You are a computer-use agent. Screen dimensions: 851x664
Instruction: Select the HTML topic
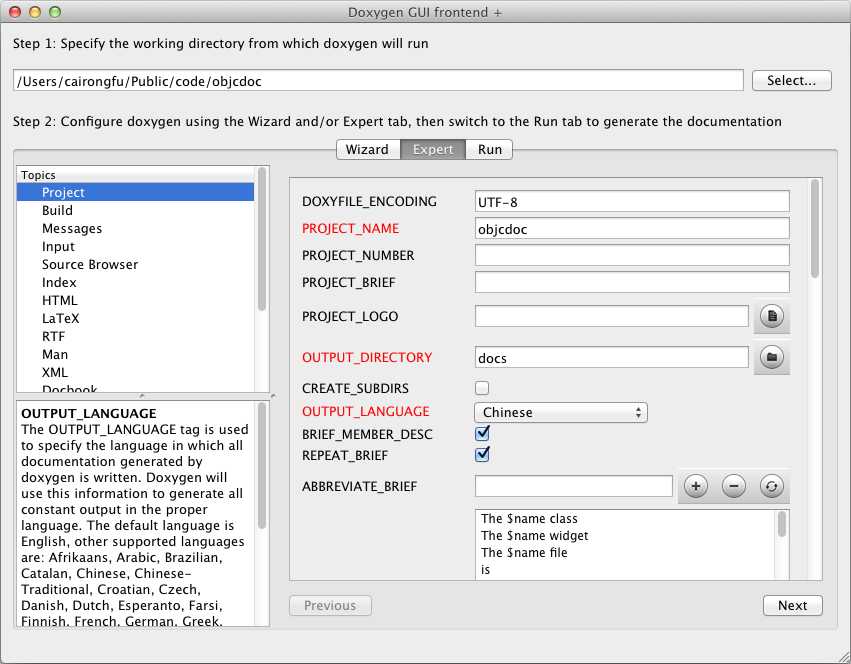point(135,300)
